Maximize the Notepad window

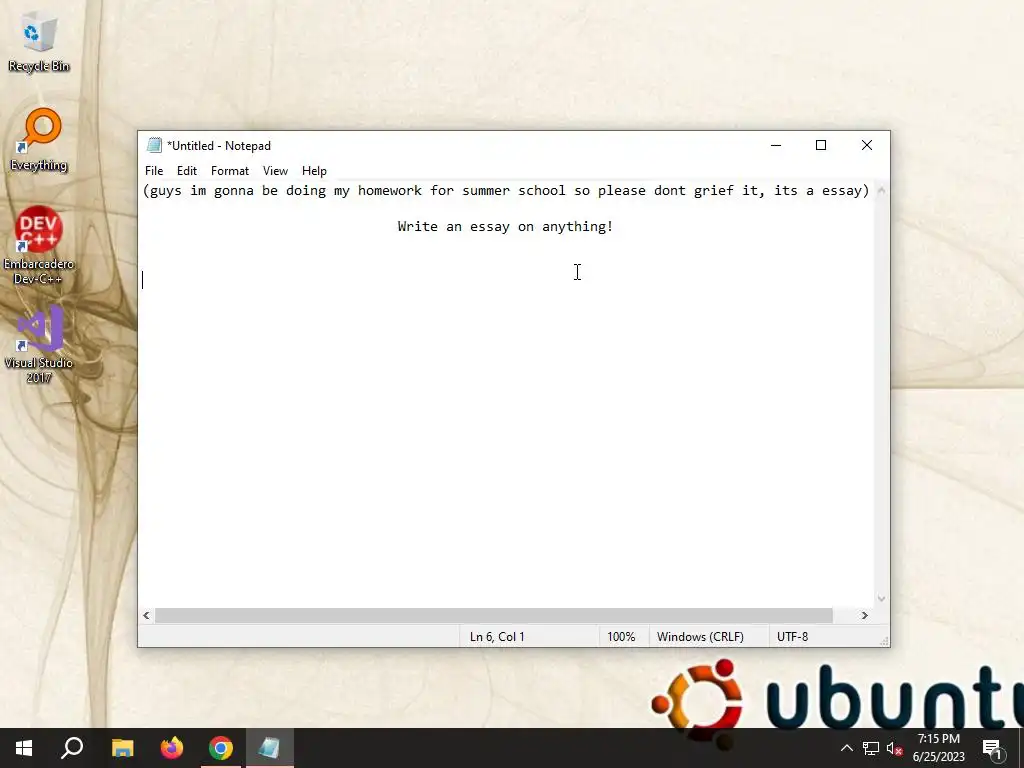(821, 145)
